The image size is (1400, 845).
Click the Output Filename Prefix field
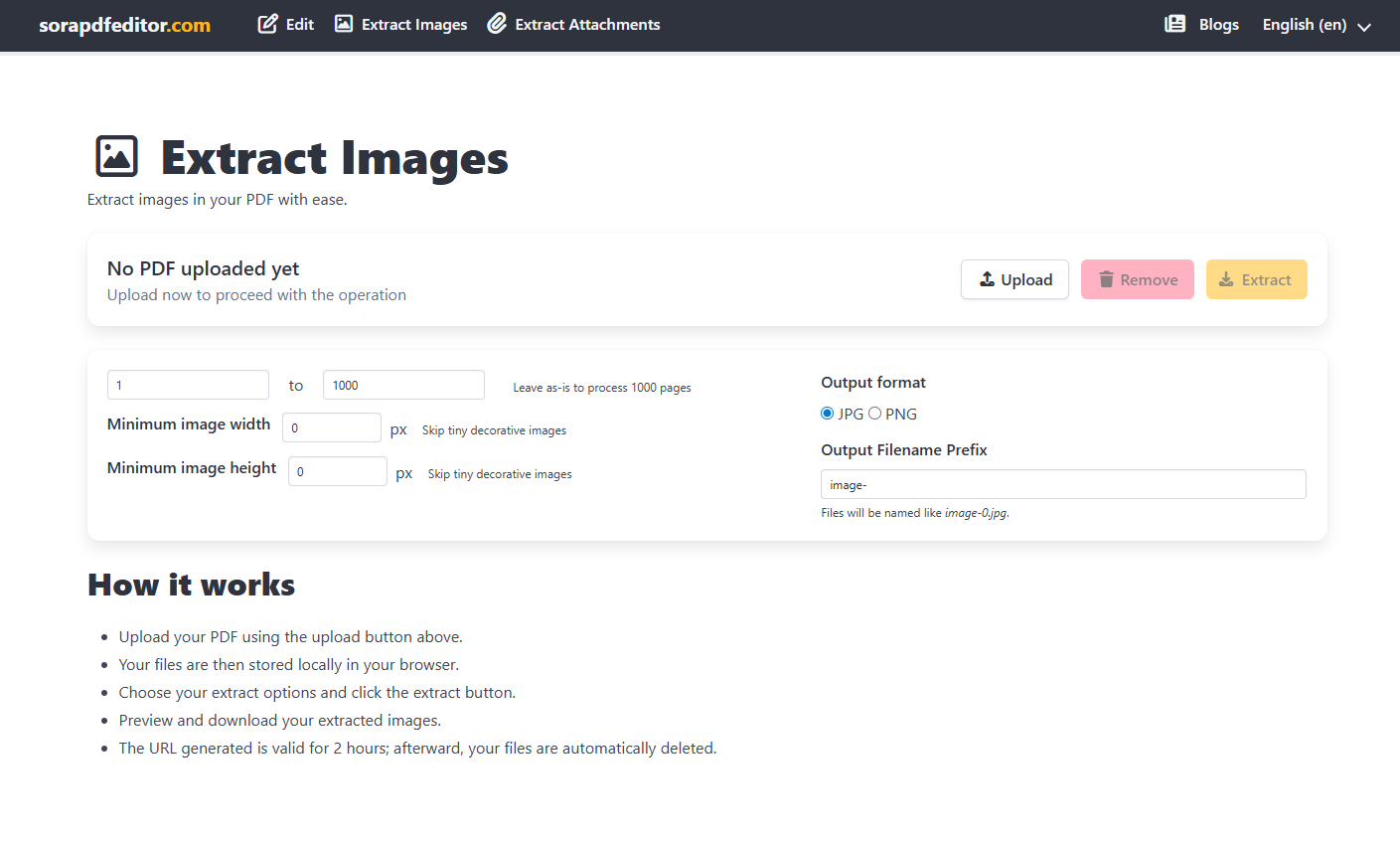point(1062,484)
